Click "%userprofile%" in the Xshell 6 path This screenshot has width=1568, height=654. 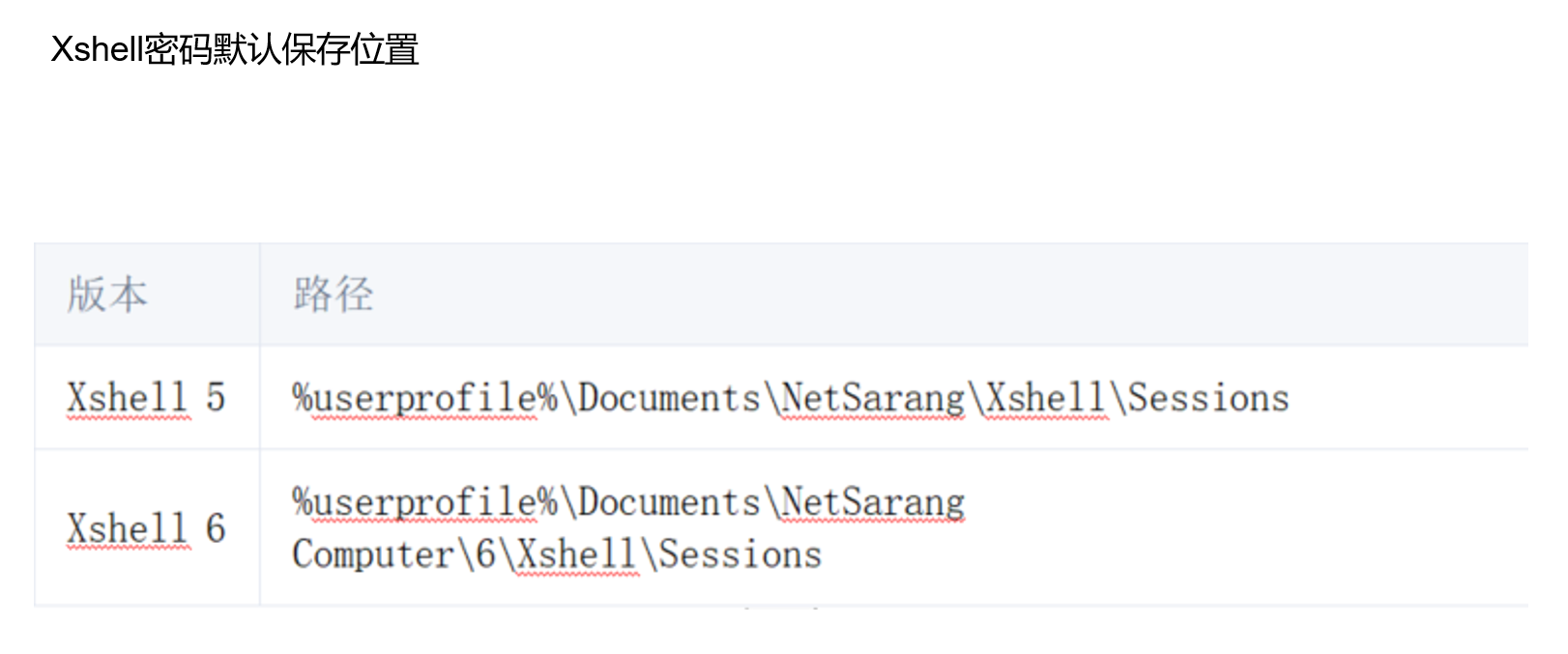(x=425, y=502)
